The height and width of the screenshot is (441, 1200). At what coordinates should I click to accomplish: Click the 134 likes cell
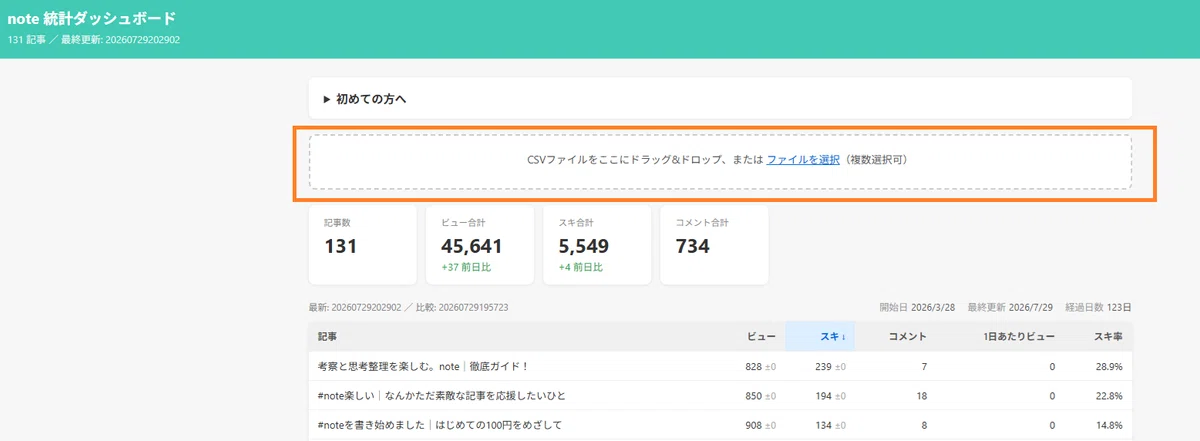830,425
